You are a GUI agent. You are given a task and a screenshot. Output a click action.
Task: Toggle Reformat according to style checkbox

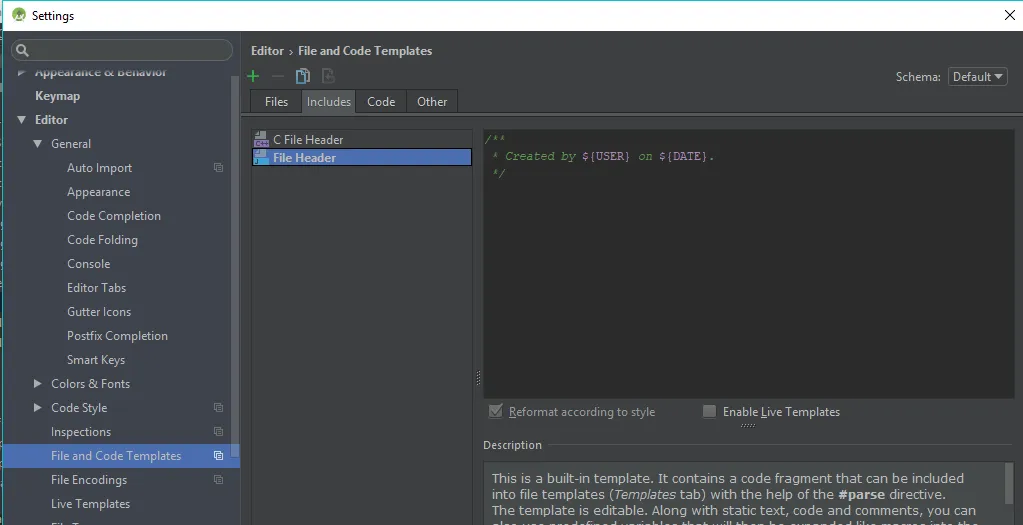496,412
